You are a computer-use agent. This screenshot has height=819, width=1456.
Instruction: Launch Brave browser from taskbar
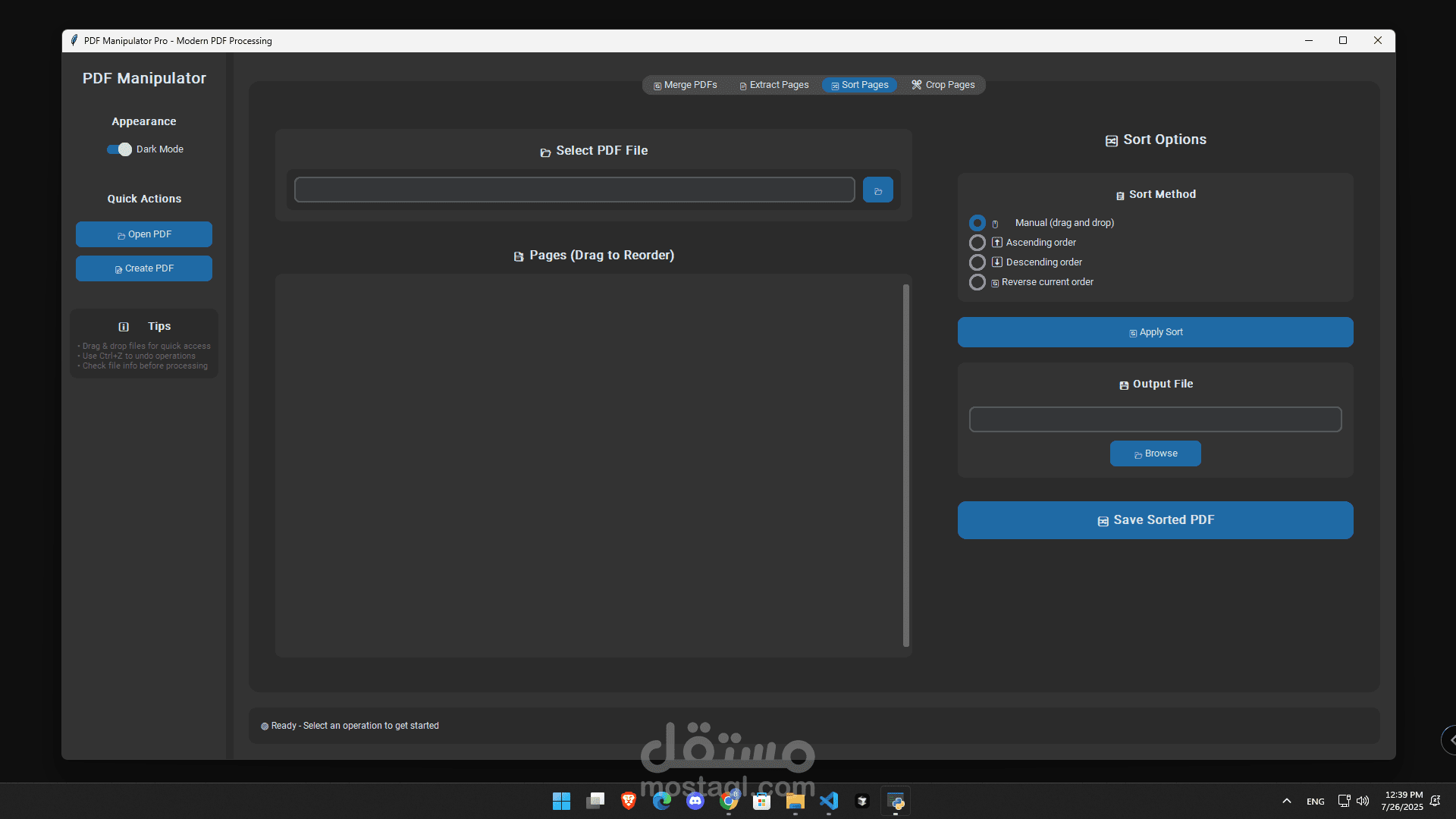(628, 801)
